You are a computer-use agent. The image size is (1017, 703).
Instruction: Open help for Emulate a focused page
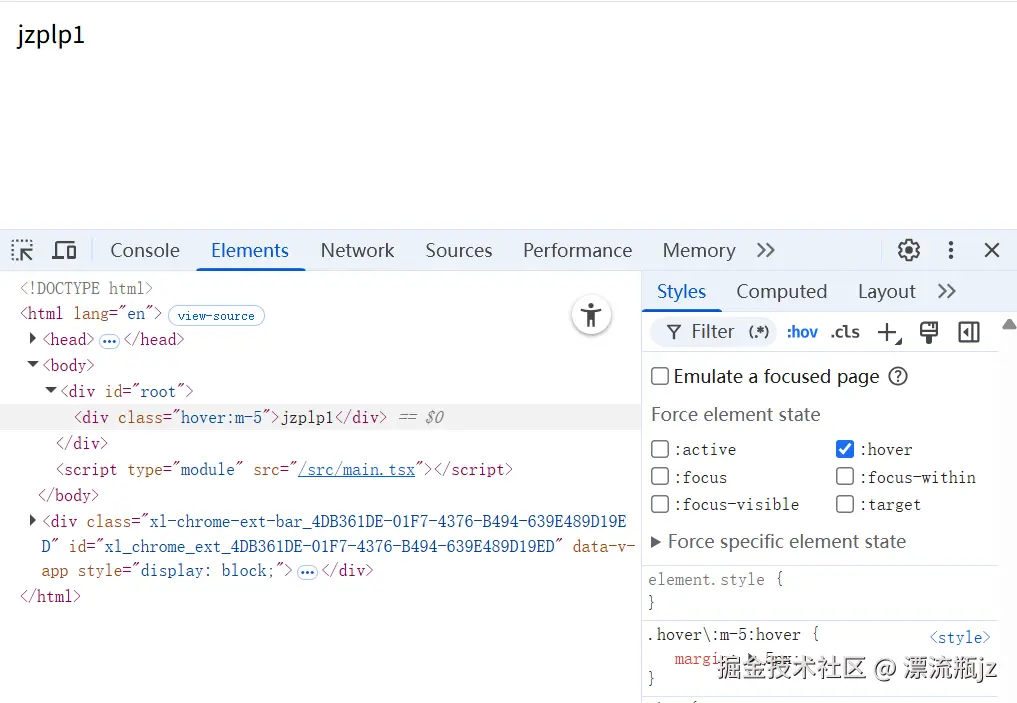point(898,376)
